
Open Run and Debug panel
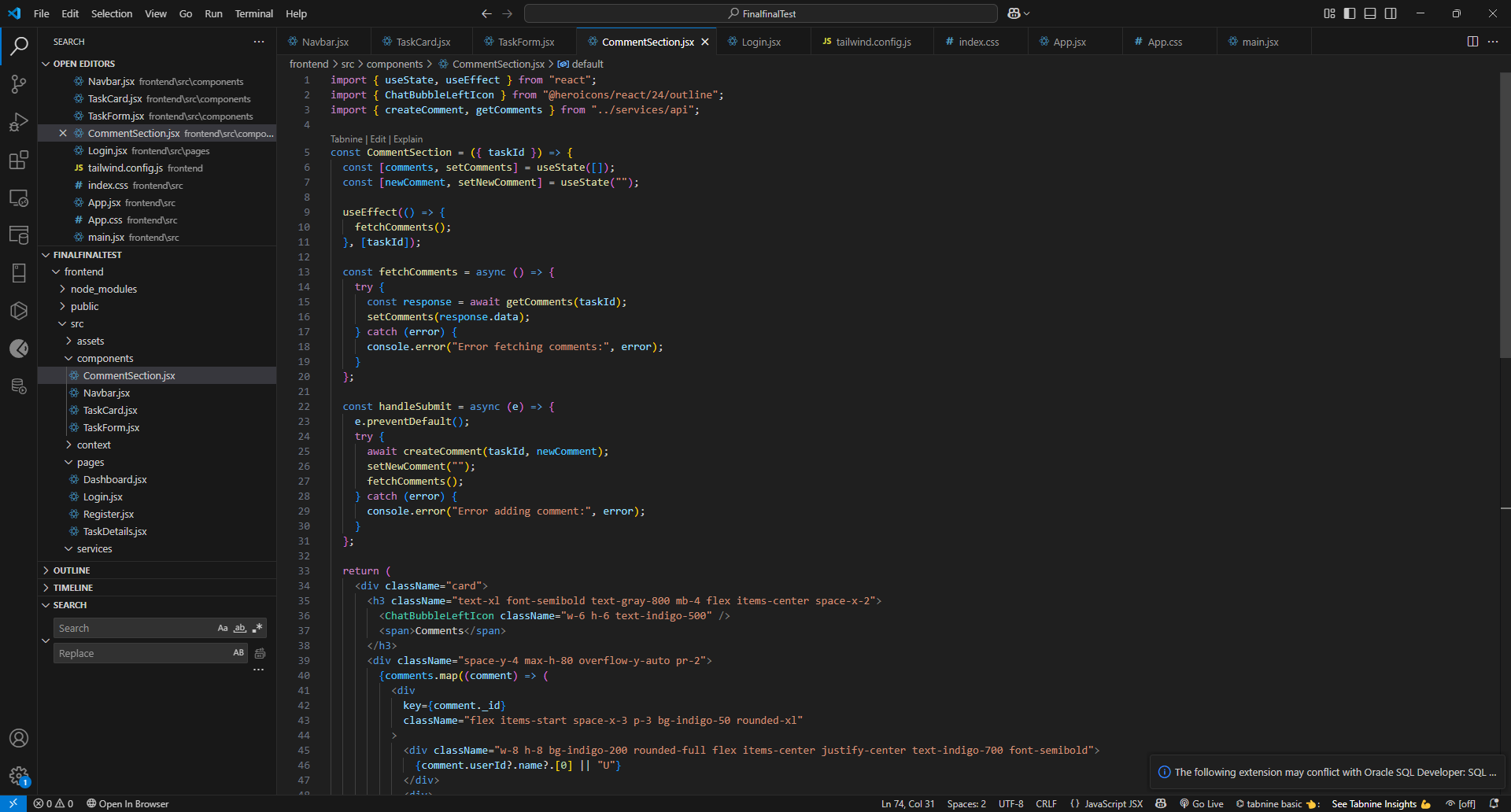[x=19, y=123]
